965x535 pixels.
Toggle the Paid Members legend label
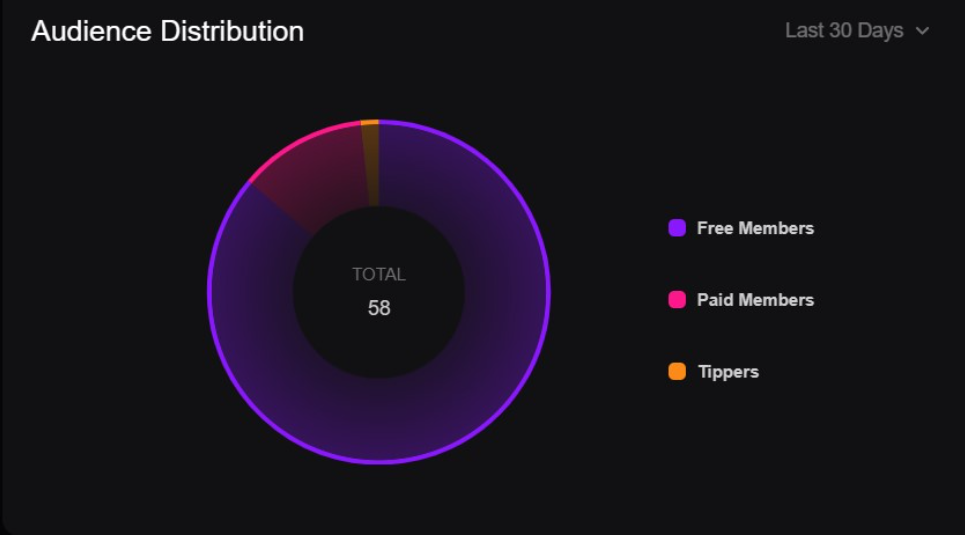click(x=755, y=300)
